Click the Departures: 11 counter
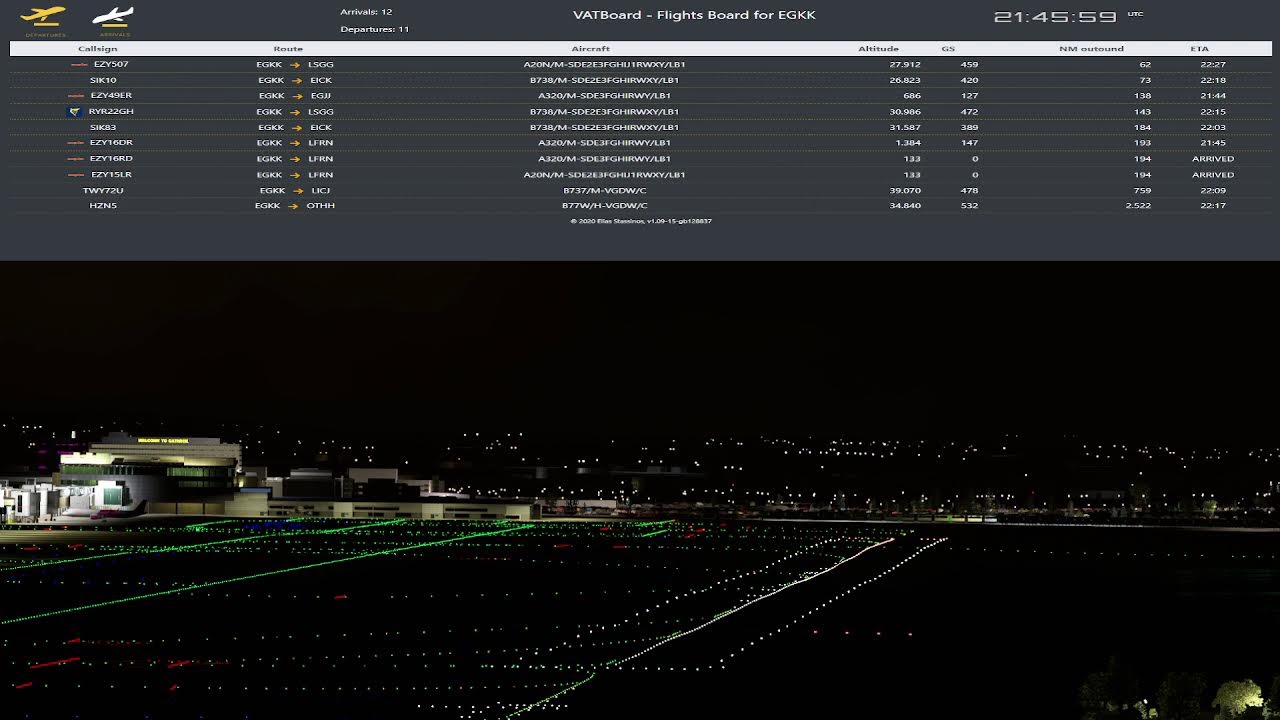Image resolution: width=1280 pixels, height=720 pixels. click(x=374, y=29)
